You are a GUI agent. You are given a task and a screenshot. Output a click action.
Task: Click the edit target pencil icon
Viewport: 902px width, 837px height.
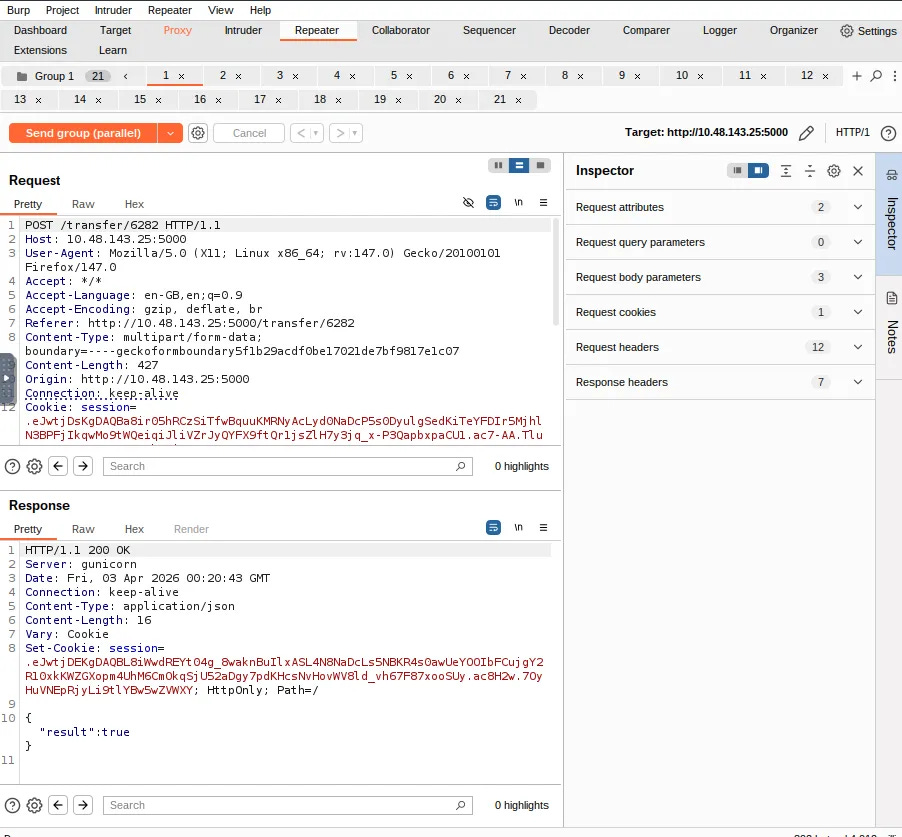tap(806, 133)
